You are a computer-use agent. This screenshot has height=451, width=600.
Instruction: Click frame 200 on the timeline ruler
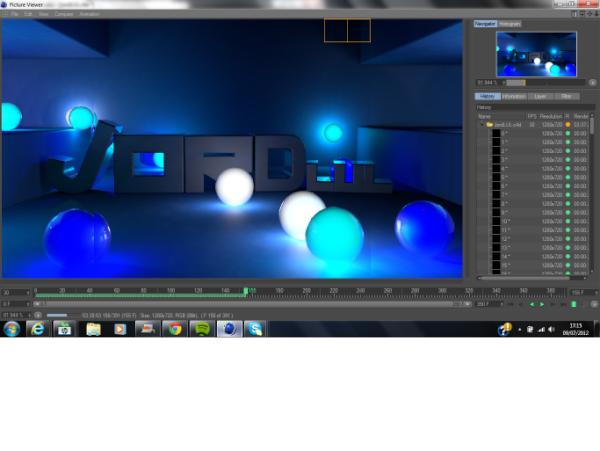(307, 291)
